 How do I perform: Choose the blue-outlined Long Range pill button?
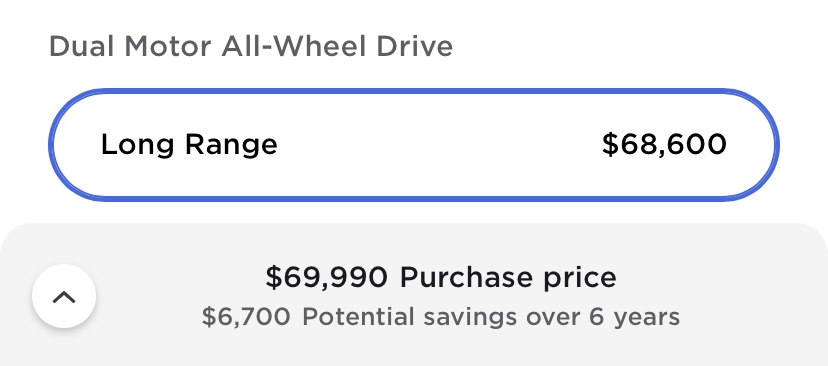414,145
